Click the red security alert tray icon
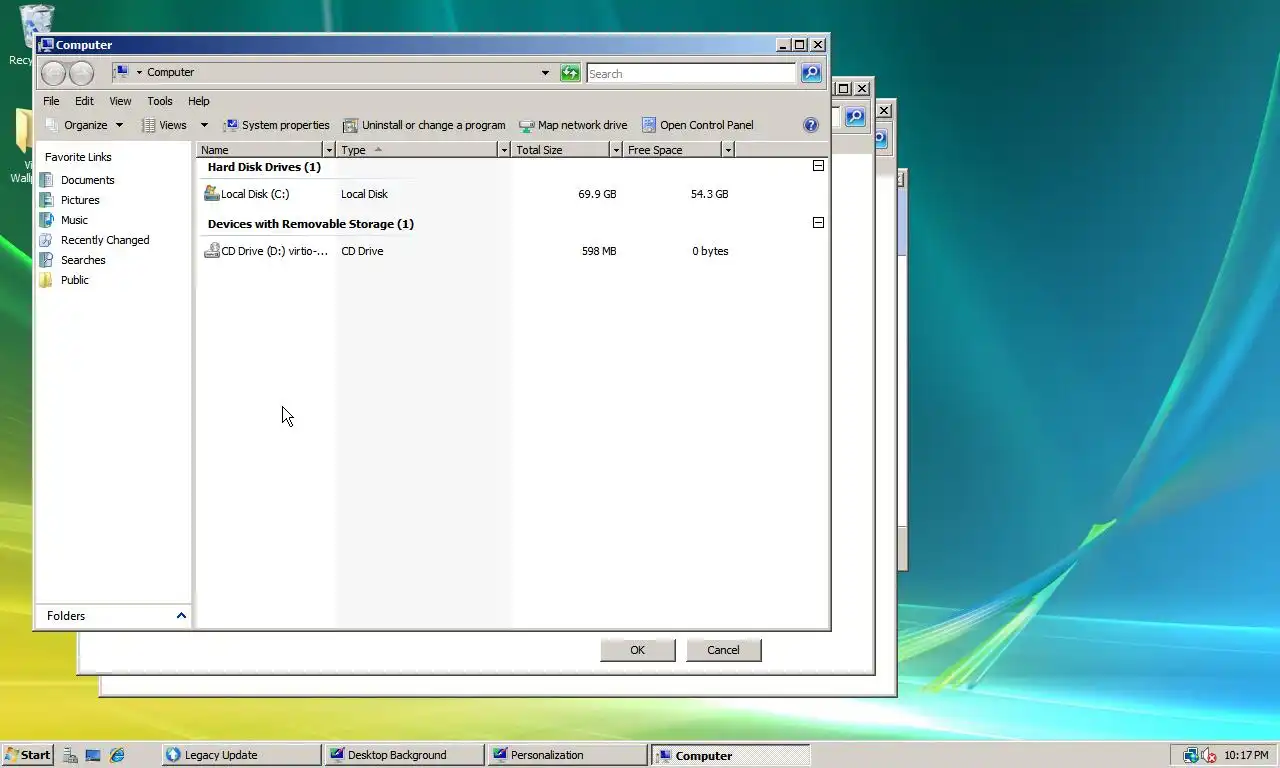 tap(1208, 755)
